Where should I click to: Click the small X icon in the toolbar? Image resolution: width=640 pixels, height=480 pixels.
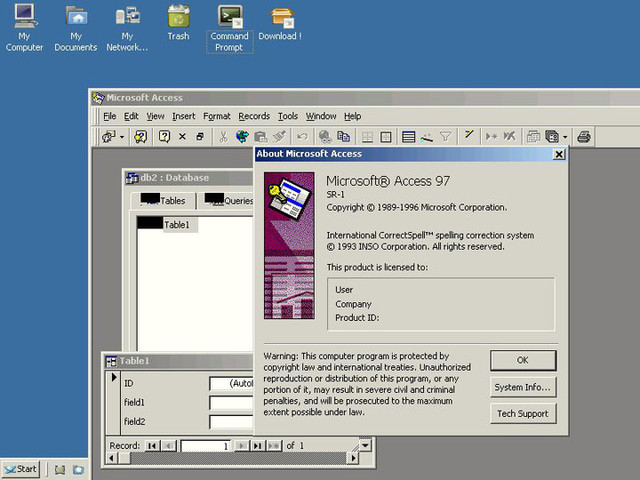182,137
